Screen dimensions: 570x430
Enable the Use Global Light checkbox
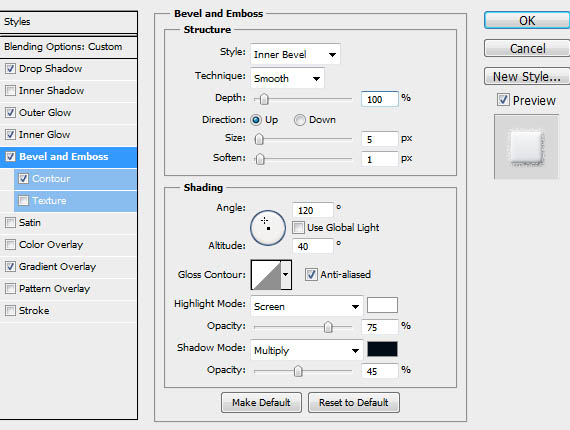pos(298,228)
